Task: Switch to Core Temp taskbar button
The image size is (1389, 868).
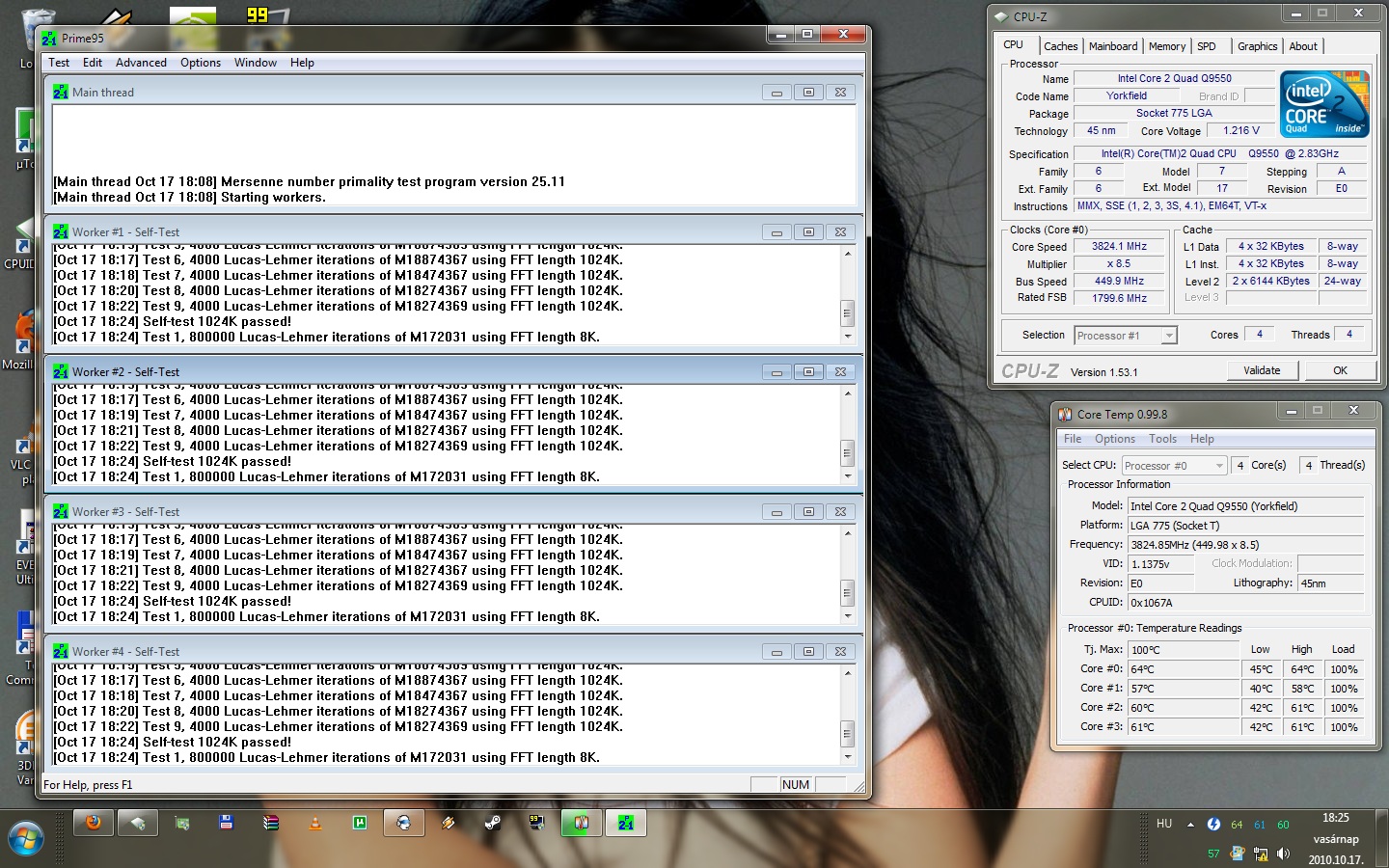Action: 581,823
